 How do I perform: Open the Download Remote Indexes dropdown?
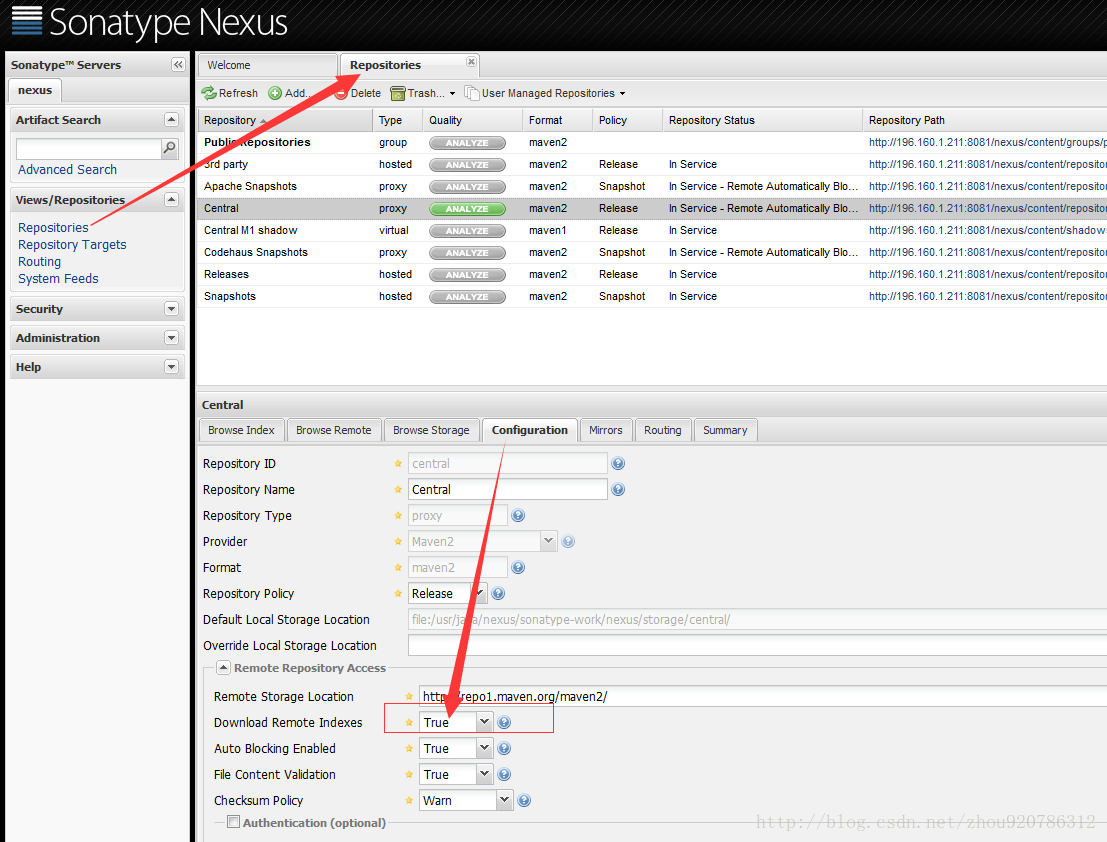tap(484, 722)
